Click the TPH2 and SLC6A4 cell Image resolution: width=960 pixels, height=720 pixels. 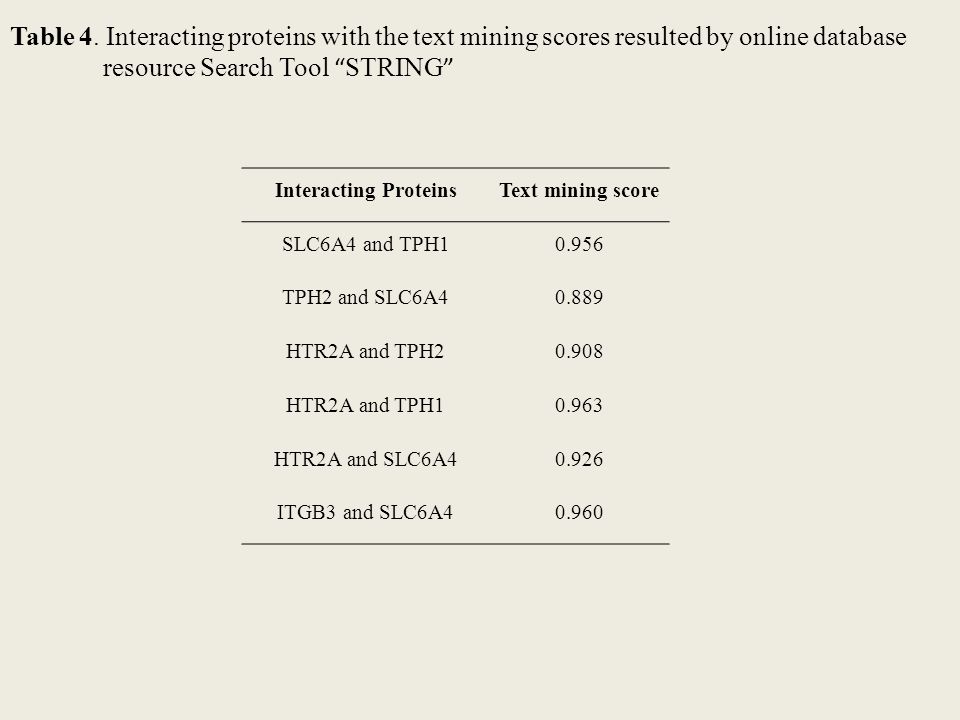point(365,298)
